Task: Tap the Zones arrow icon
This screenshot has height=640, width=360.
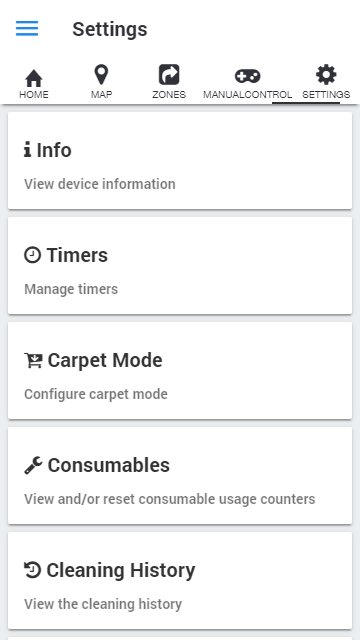Action: click(169, 75)
